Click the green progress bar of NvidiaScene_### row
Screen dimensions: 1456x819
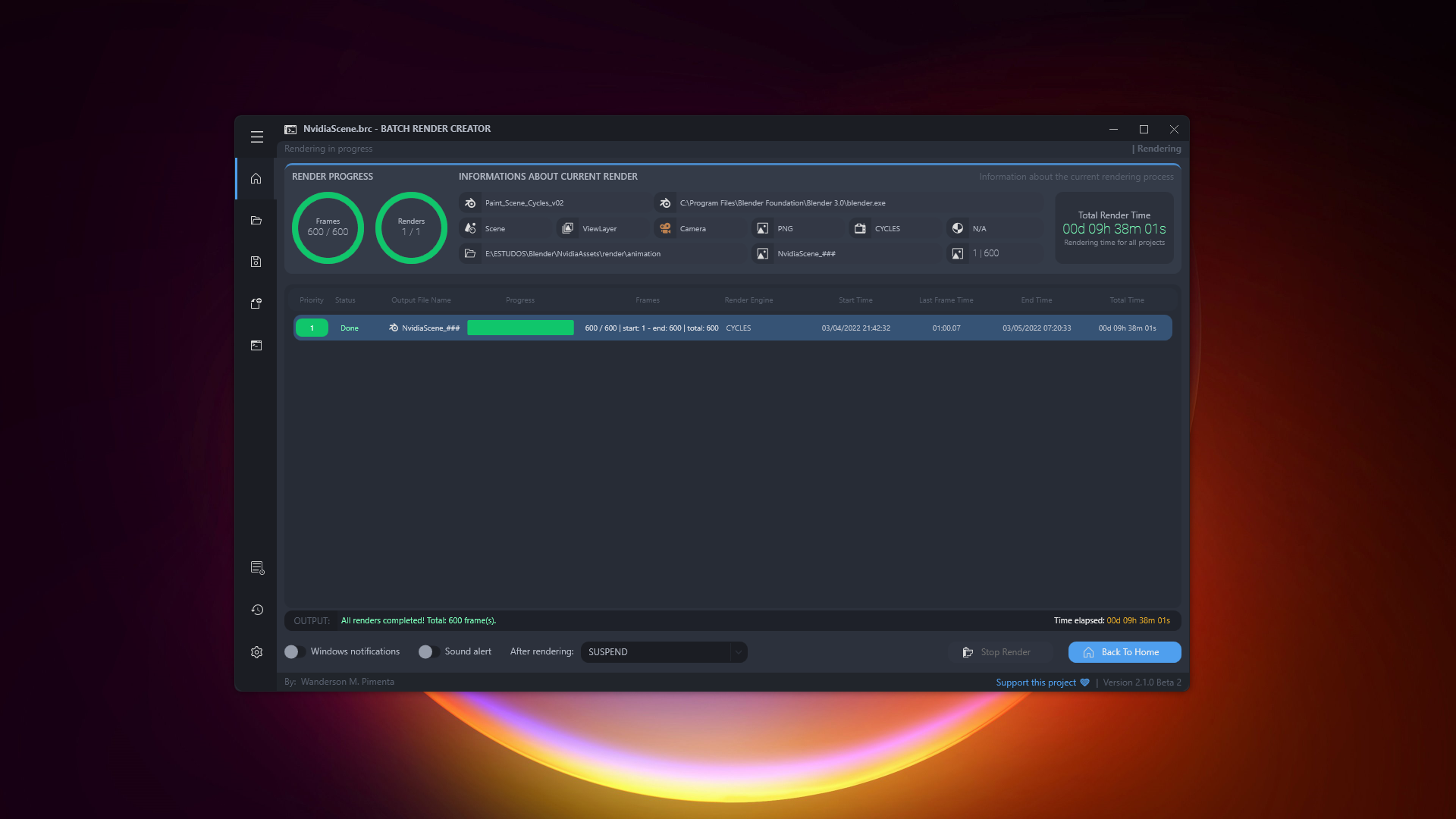click(x=520, y=328)
